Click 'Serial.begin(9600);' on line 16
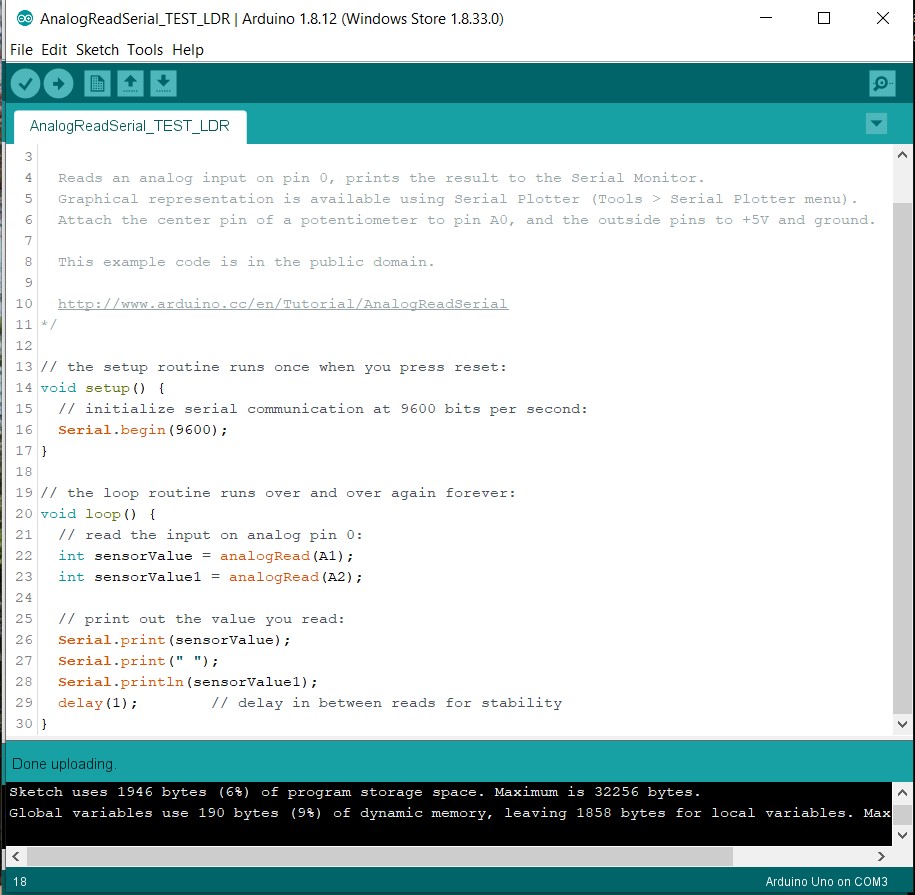The image size is (915, 895). [x=142, y=430]
